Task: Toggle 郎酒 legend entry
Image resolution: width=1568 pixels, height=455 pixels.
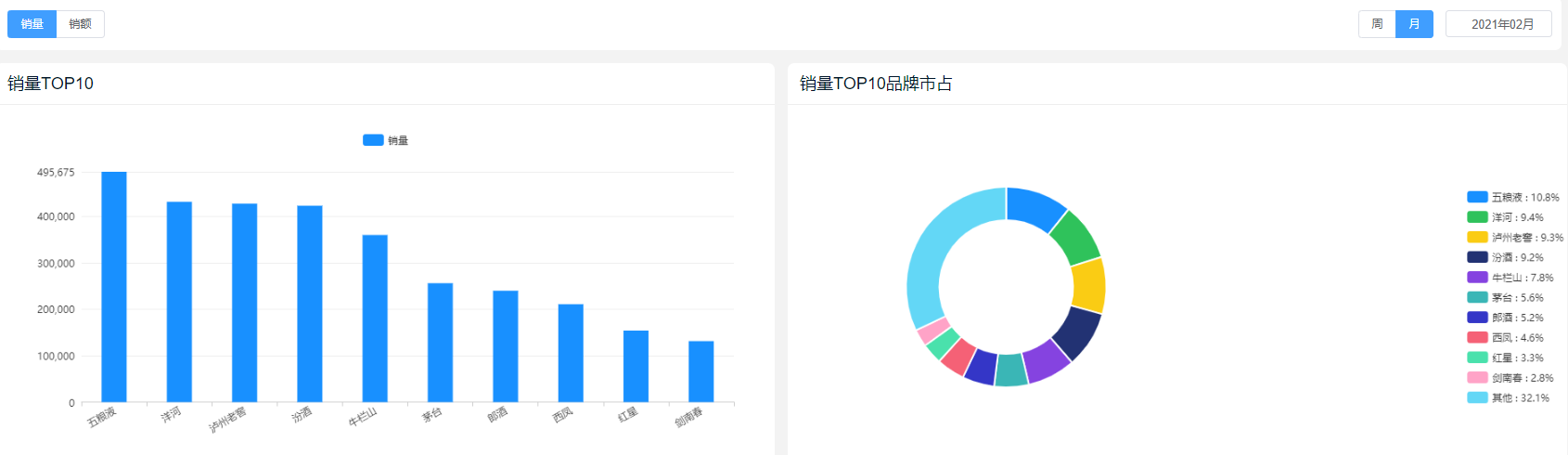Action: point(1505,318)
